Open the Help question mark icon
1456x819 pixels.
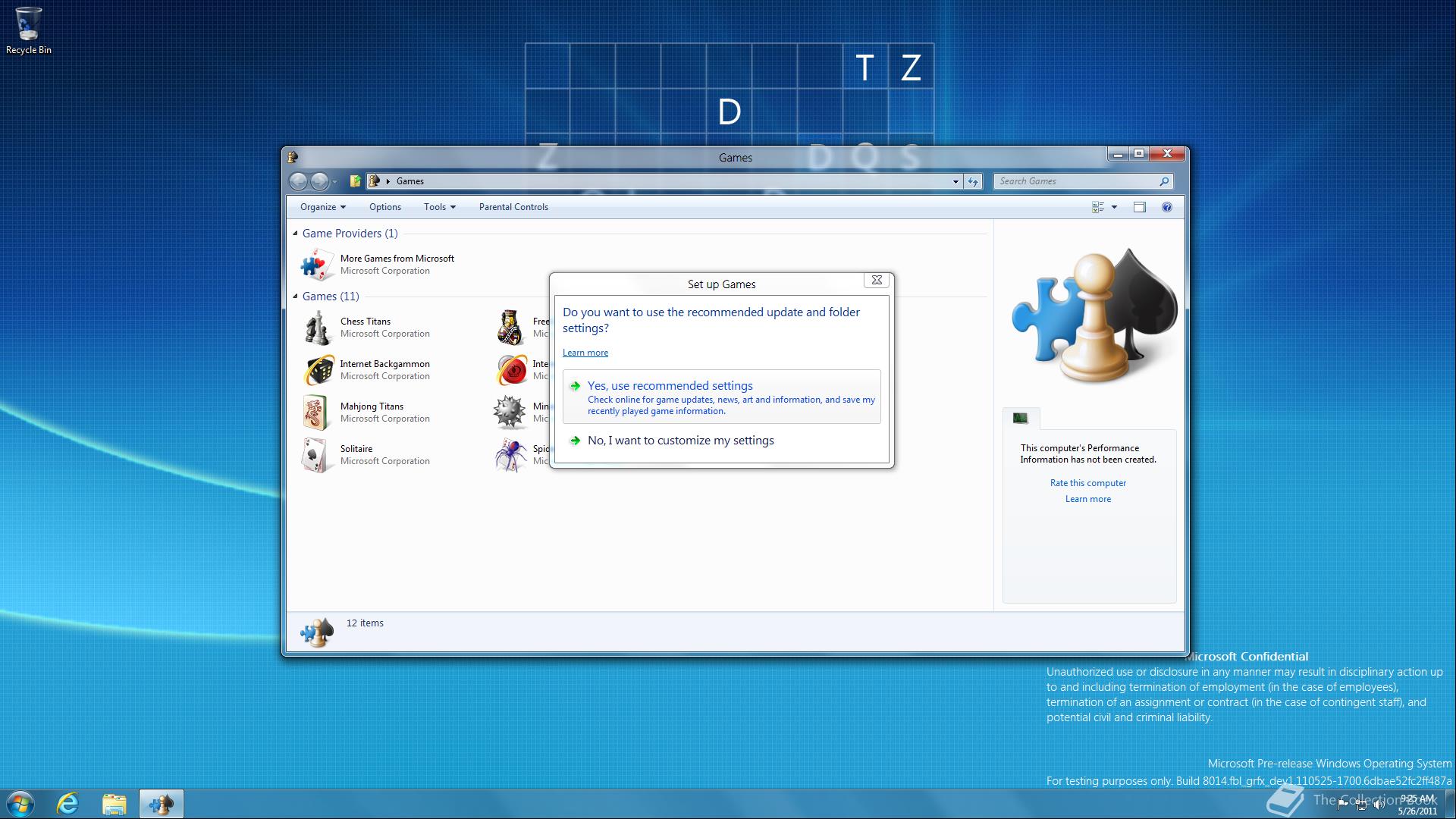click(1167, 207)
